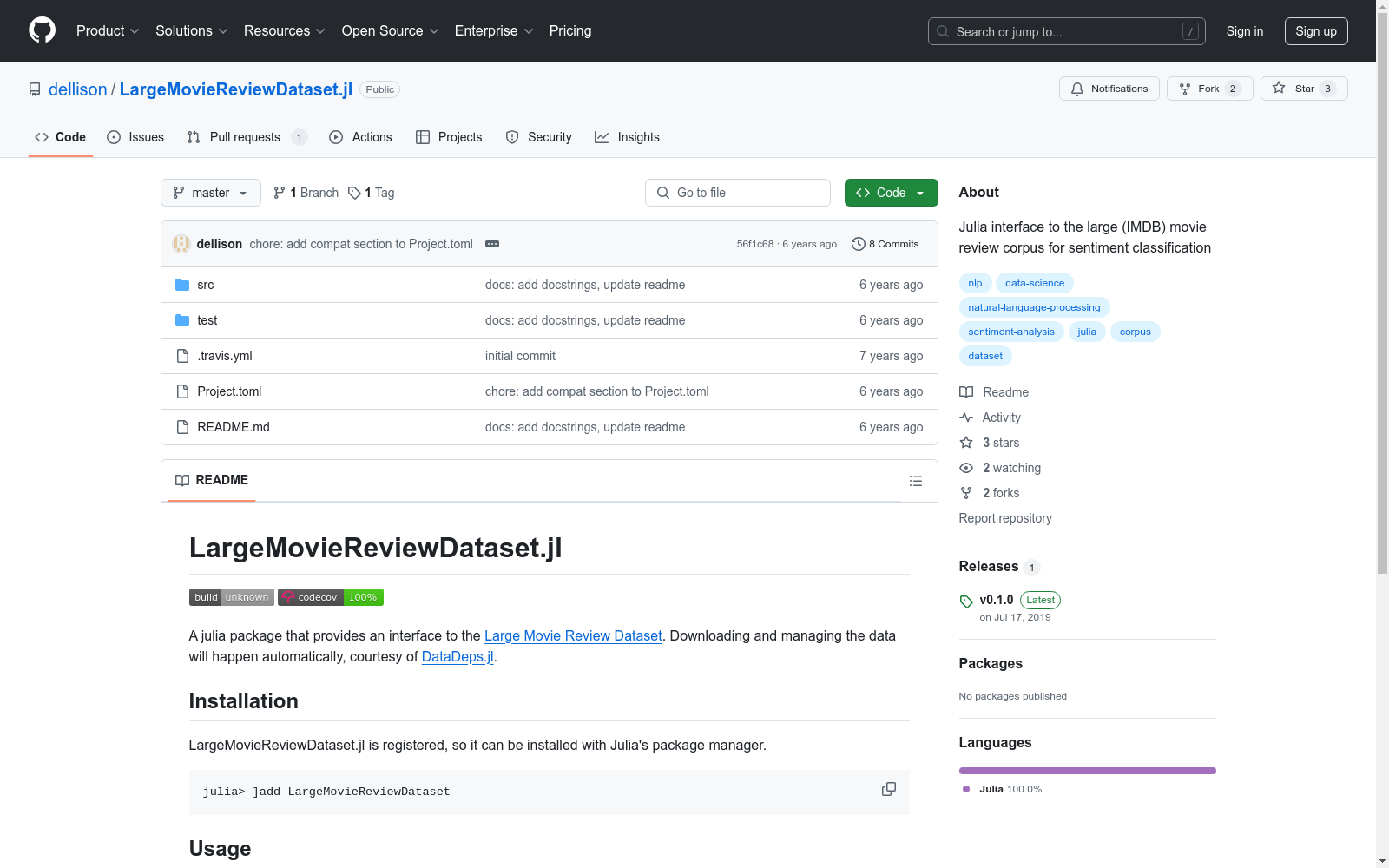Click the Julia language bar
This screenshot has height=868, width=1389.
click(1088, 771)
